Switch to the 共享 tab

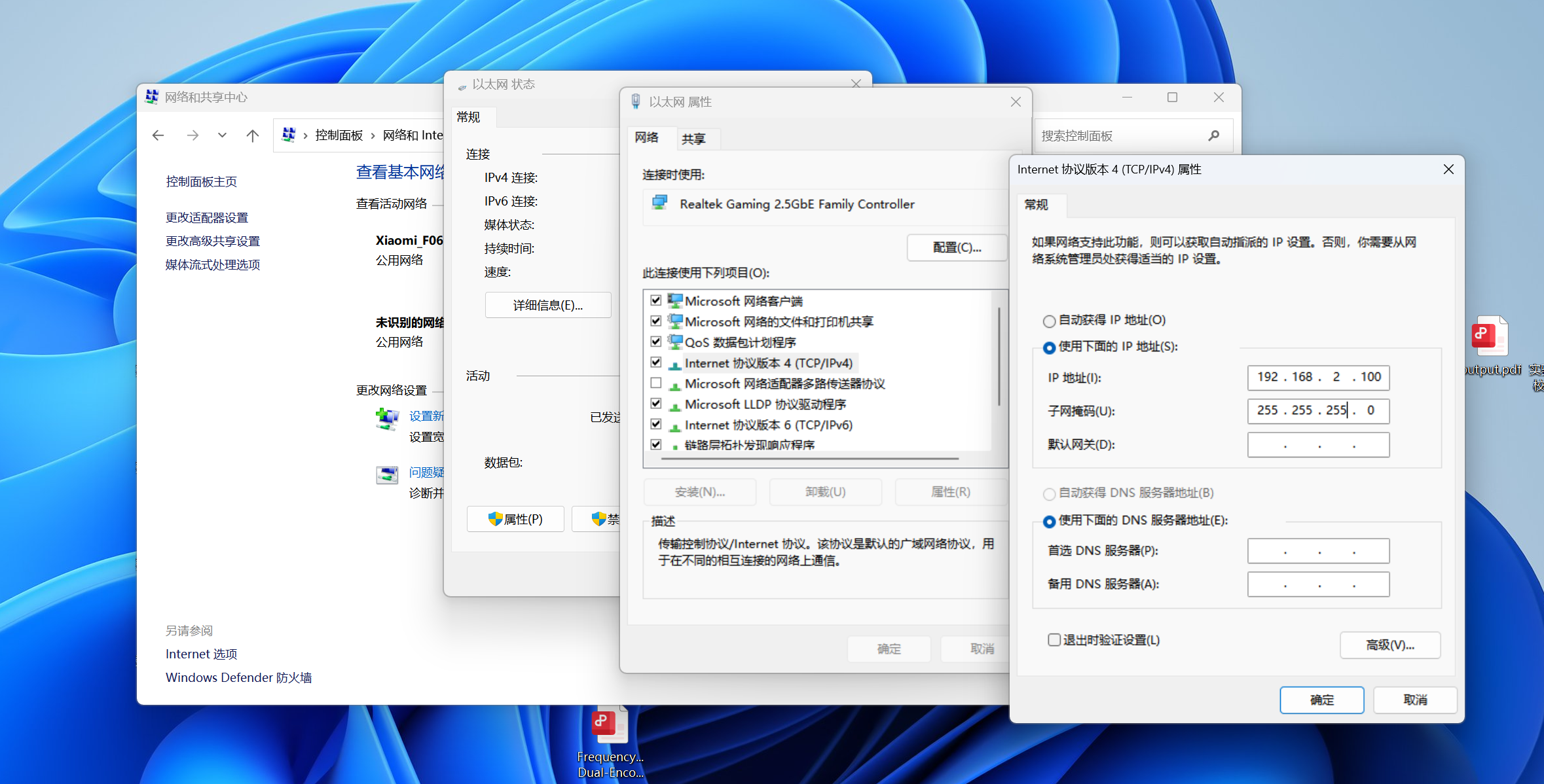[693, 139]
